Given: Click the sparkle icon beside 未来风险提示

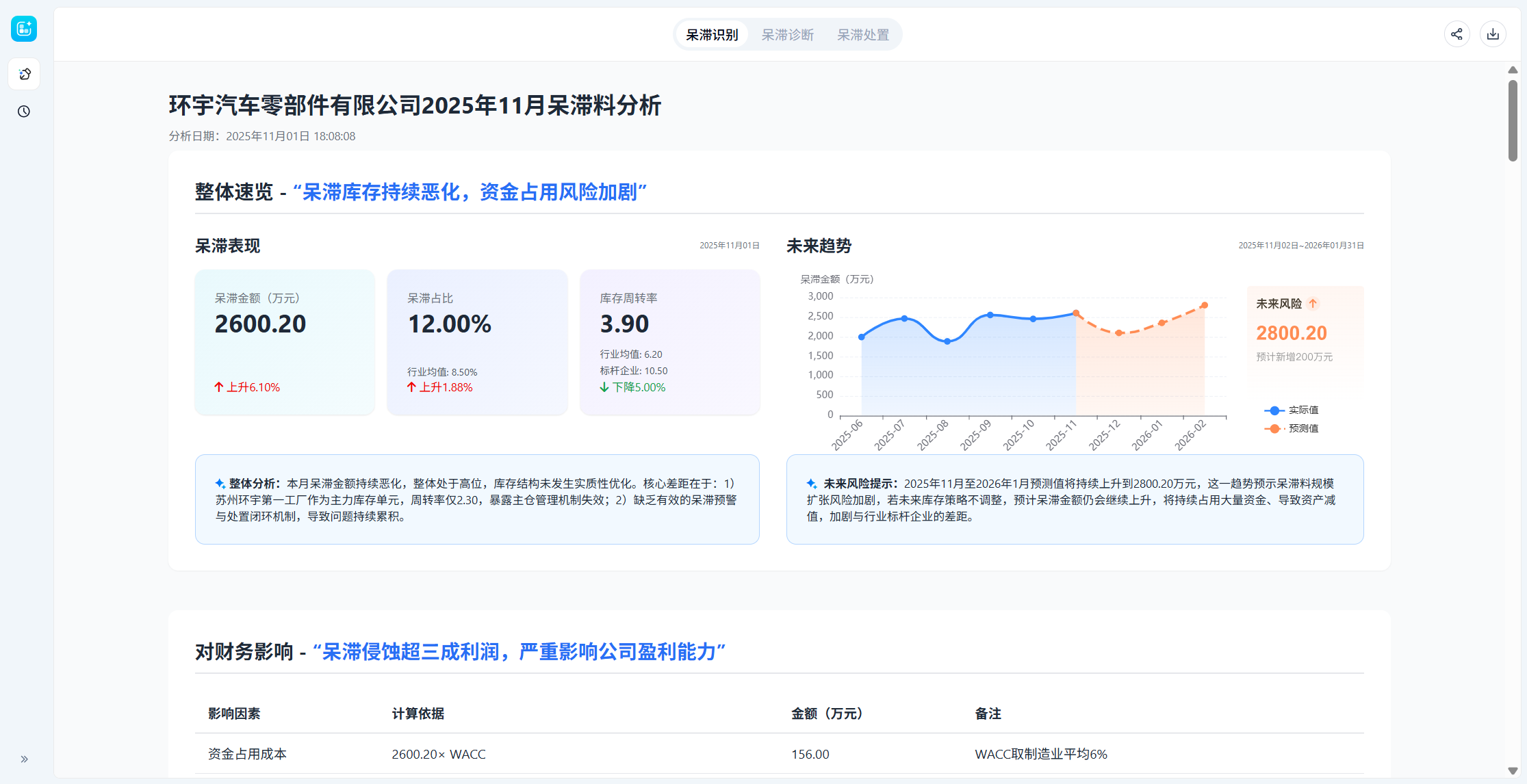Looking at the screenshot, I should (x=812, y=484).
